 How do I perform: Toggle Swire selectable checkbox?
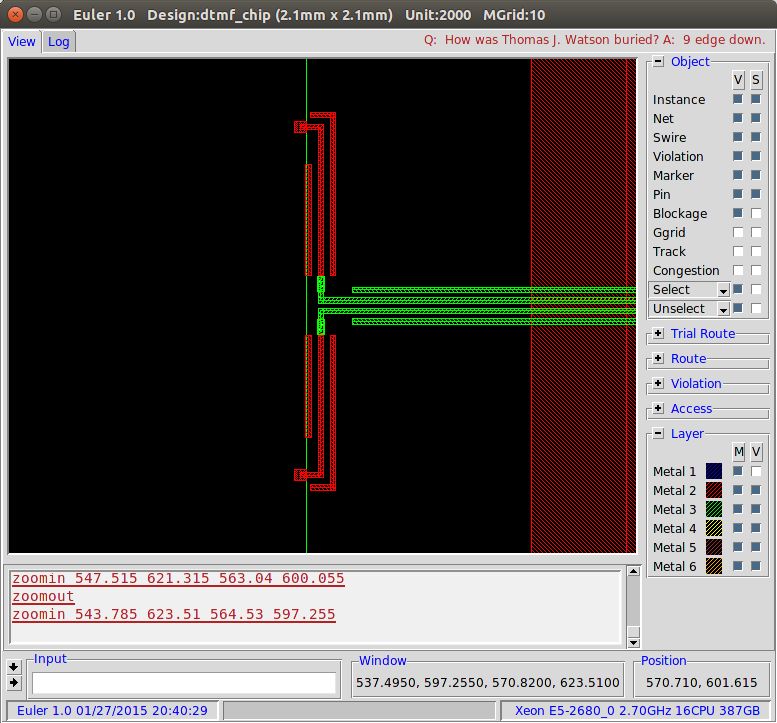click(756, 137)
